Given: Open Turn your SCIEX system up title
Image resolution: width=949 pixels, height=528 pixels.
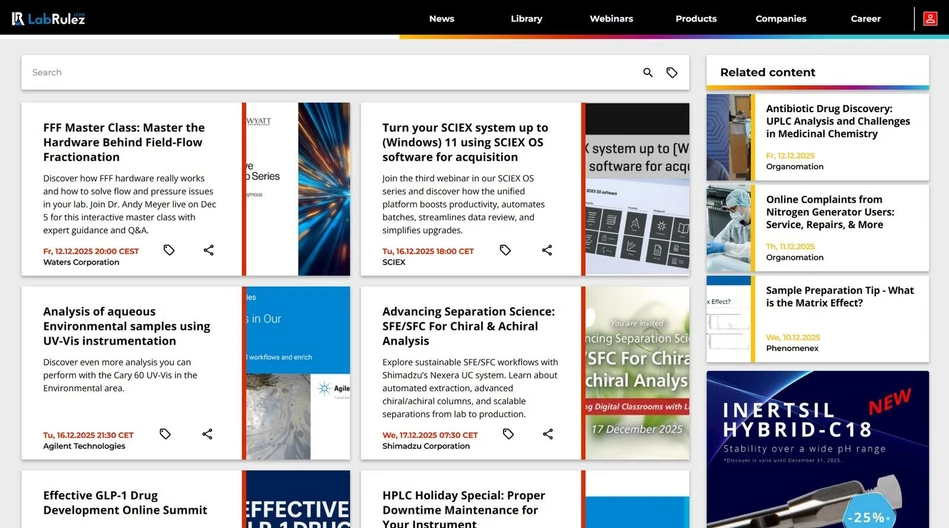Looking at the screenshot, I should [x=465, y=142].
